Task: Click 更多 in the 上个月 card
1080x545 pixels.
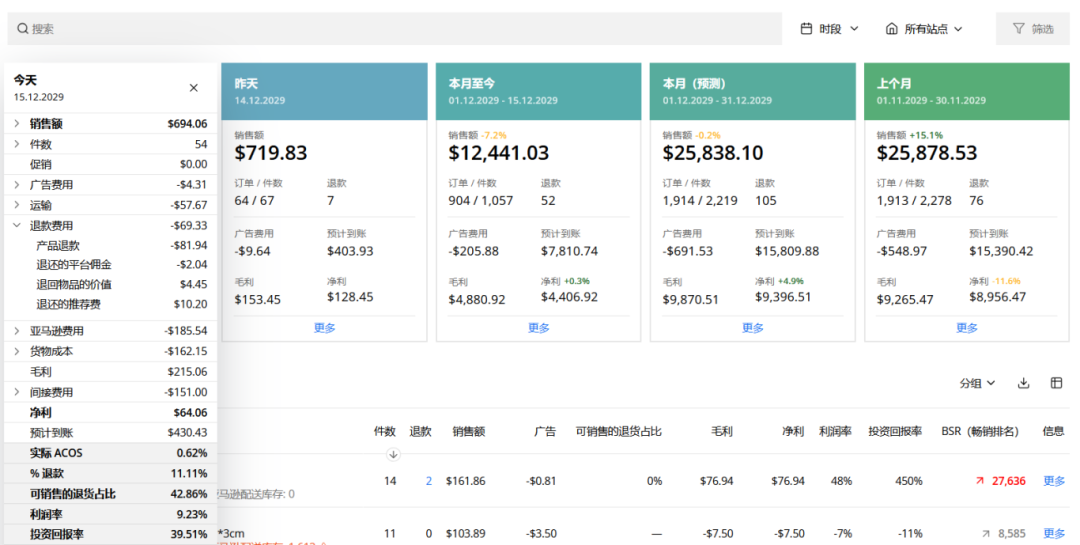Action: [x=967, y=328]
